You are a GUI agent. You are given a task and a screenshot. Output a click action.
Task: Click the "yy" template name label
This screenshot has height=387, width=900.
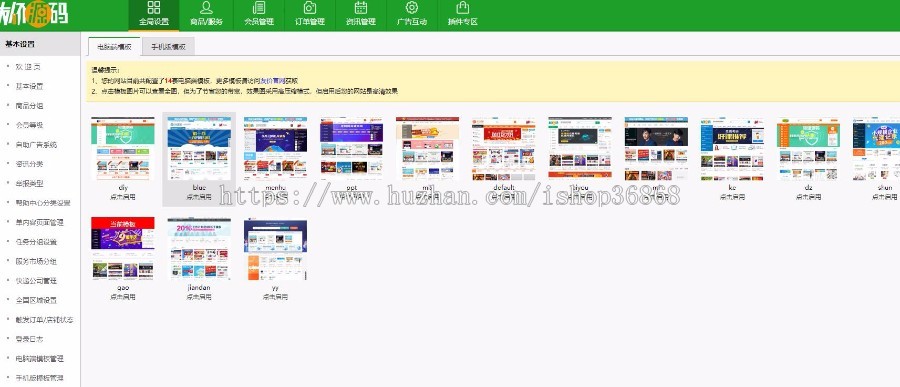click(275, 287)
